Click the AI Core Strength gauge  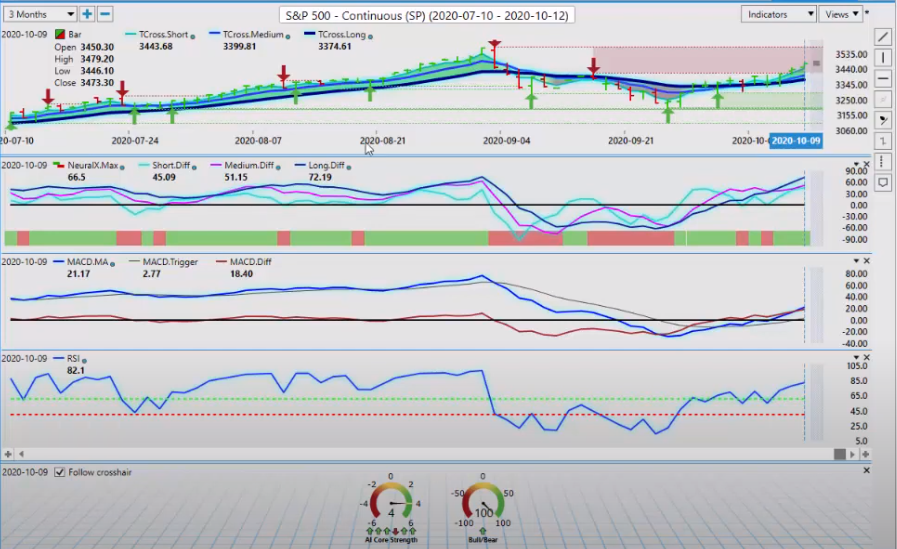point(391,506)
